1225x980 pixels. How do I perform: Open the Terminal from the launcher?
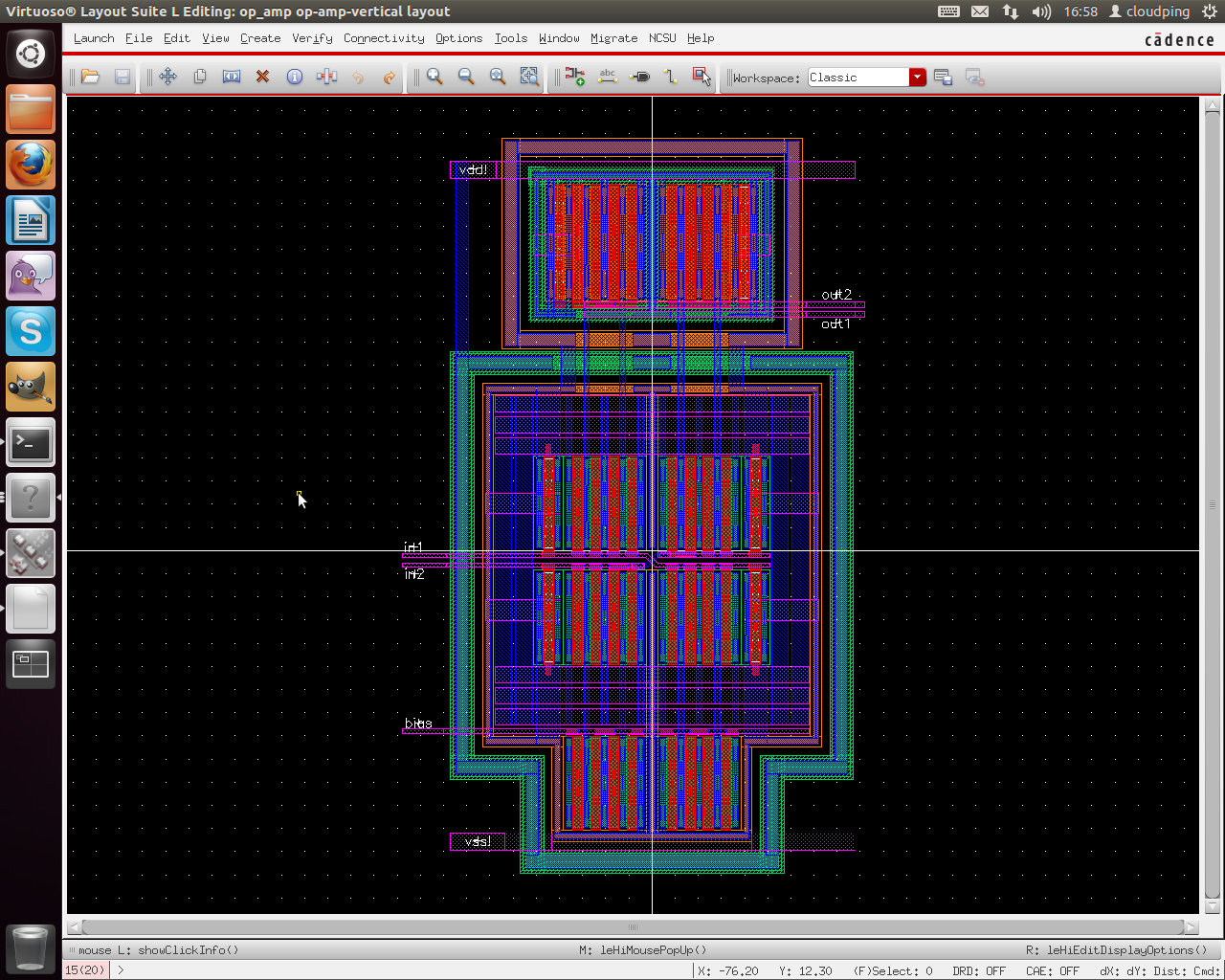tap(31, 442)
